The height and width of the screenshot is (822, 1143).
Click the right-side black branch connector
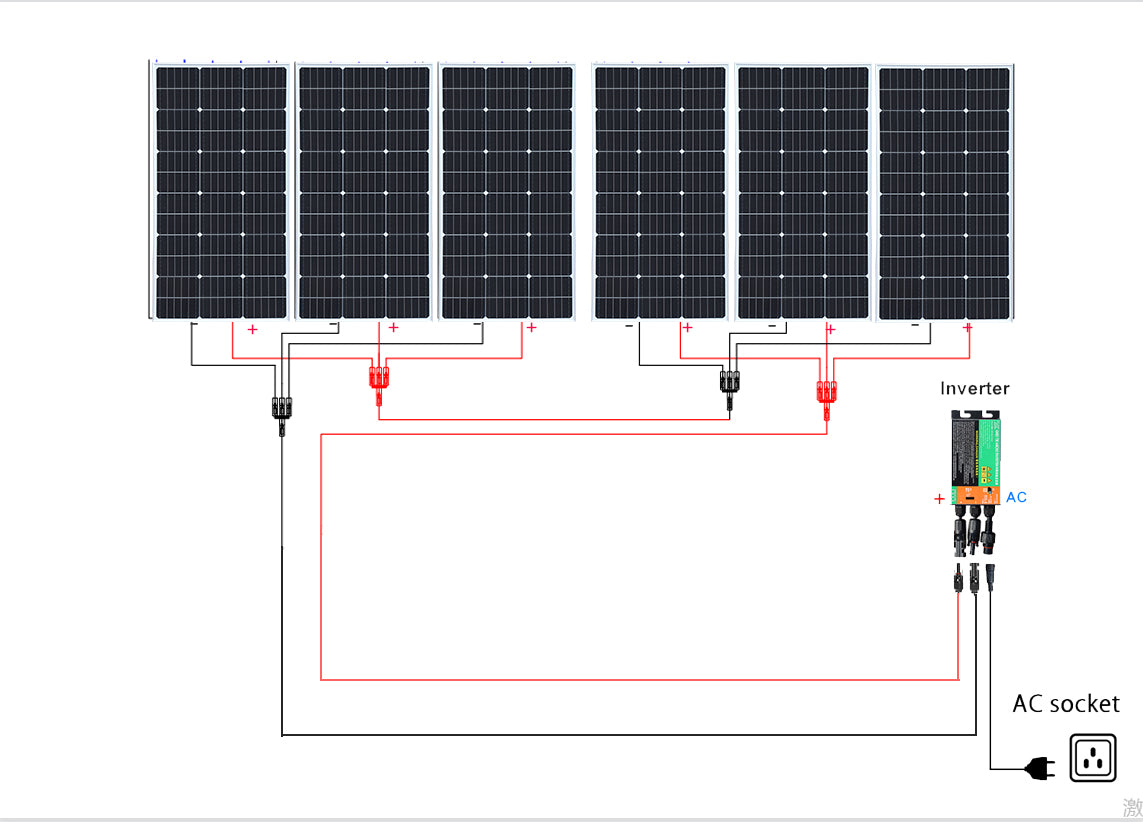(x=729, y=384)
